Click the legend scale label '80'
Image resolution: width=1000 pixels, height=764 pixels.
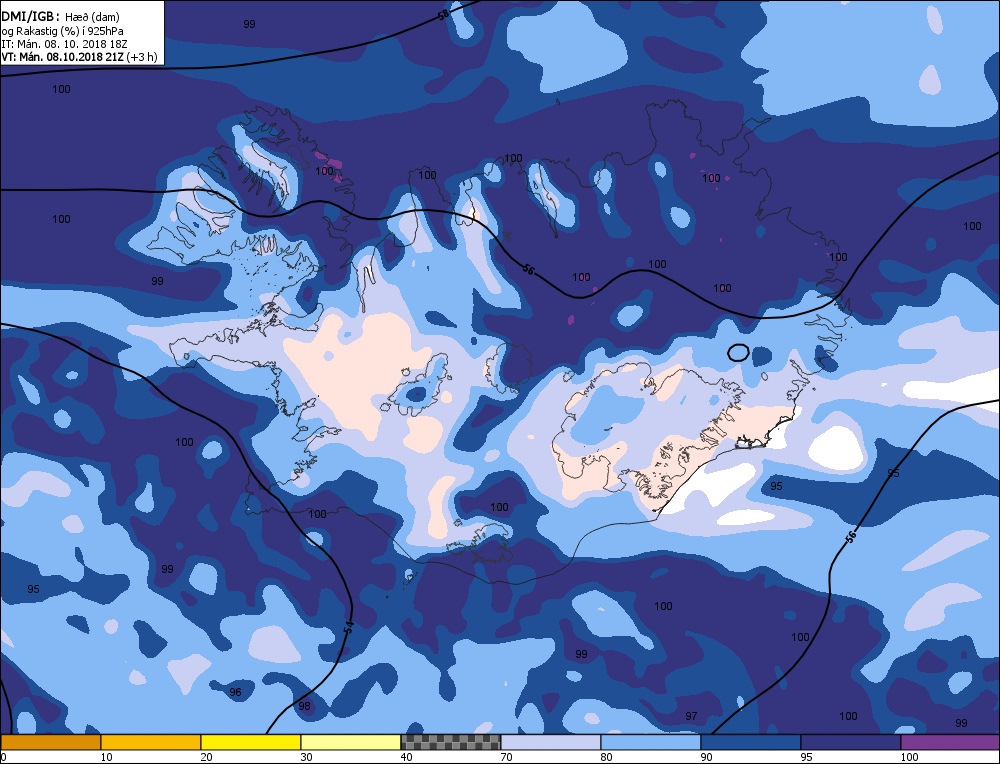click(607, 757)
